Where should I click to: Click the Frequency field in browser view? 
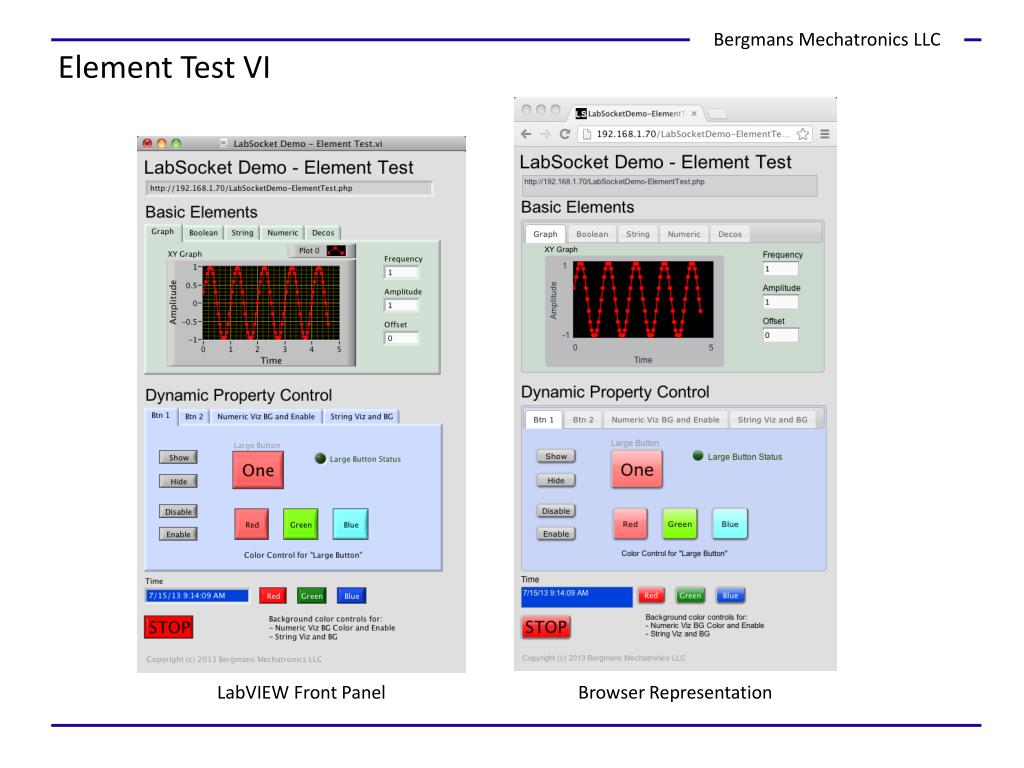pos(780,269)
